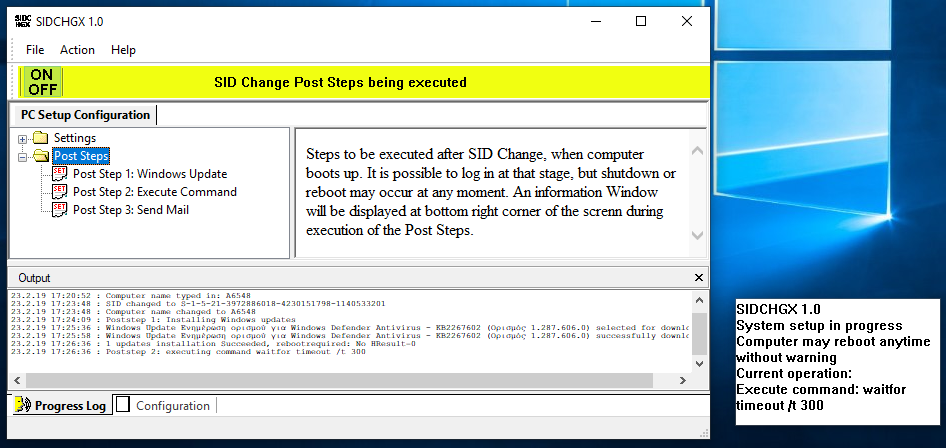The image size is (946, 448).
Task: Click log line '1 updates installation Succeeded'
Action: 213,343
